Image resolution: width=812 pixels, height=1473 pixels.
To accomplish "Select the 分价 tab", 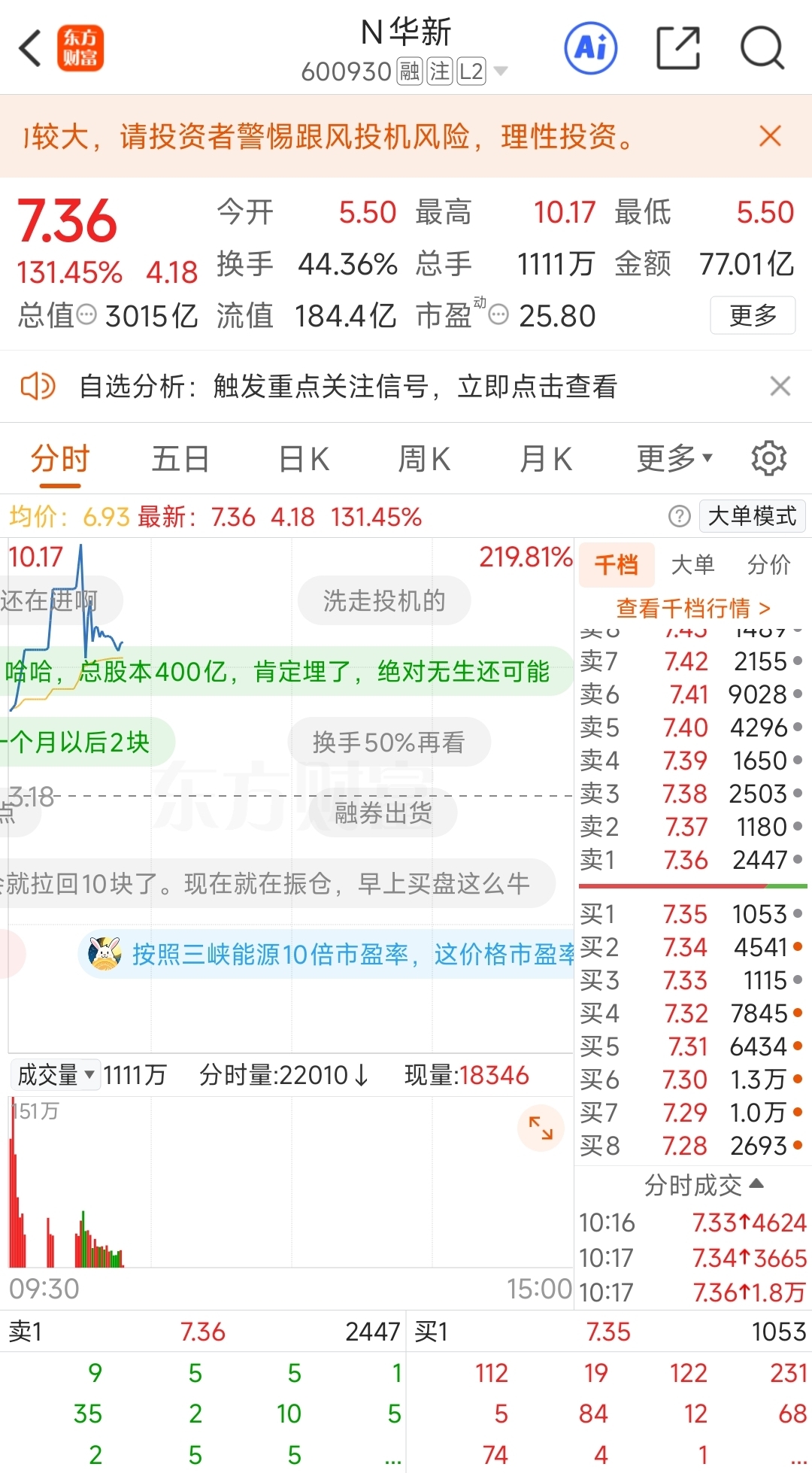I will pyautogui.click(x=769, y=564).
